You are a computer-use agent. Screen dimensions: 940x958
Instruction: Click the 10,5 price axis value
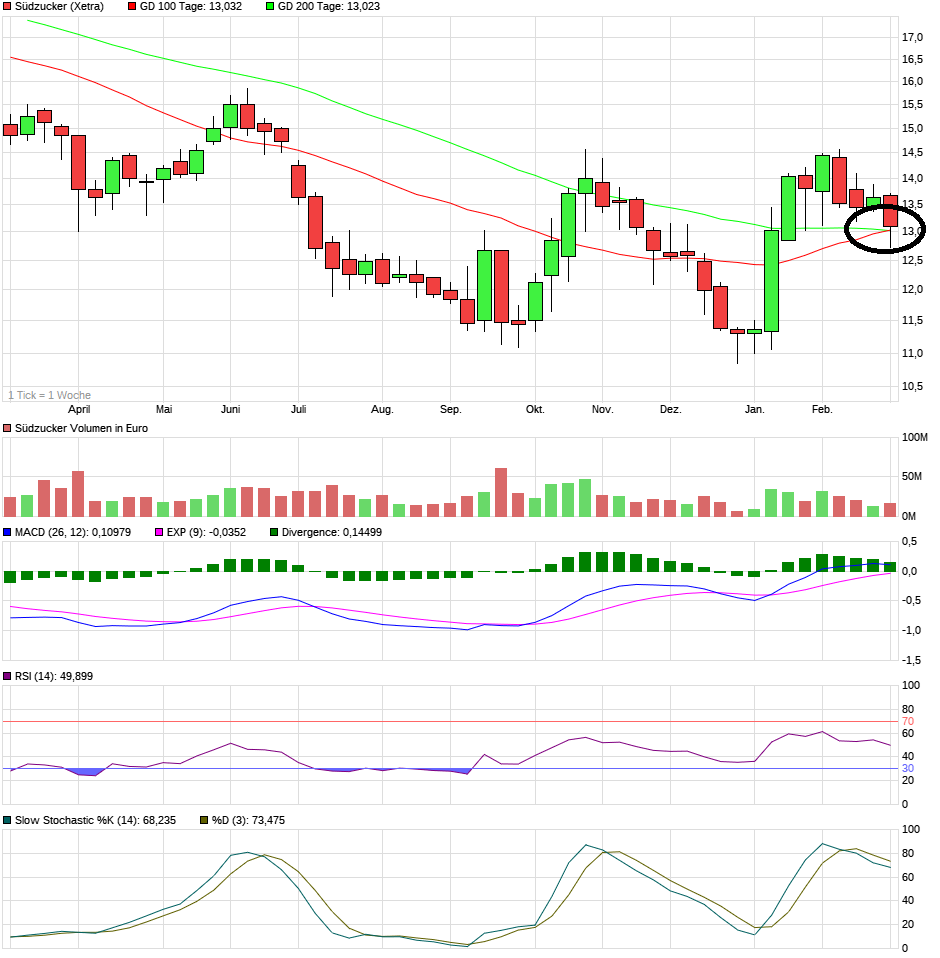pyautogui.click(x=912, y=386)
